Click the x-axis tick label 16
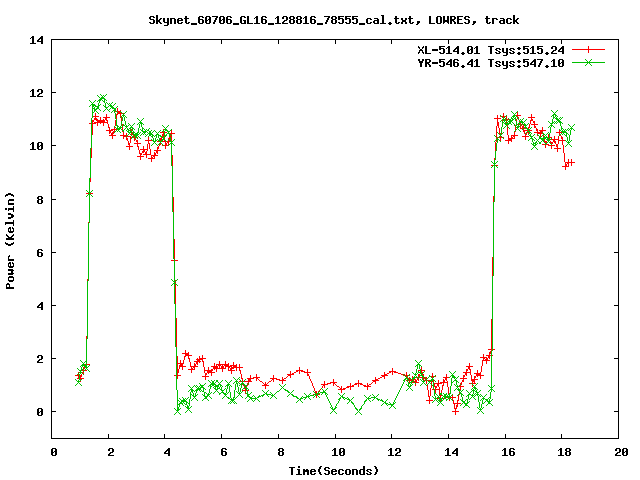Viewport: 640px width, 480px height. [508, 452]
